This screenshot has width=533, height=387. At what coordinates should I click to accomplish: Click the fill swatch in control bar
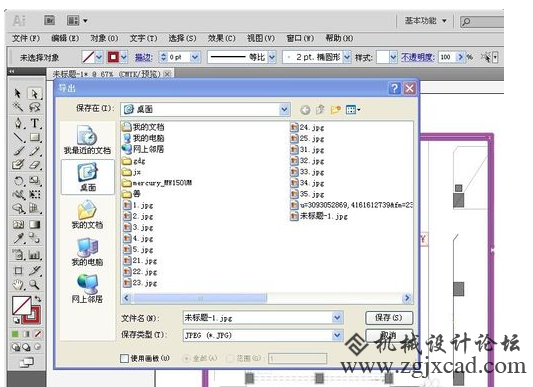click(x=88, y=57)
